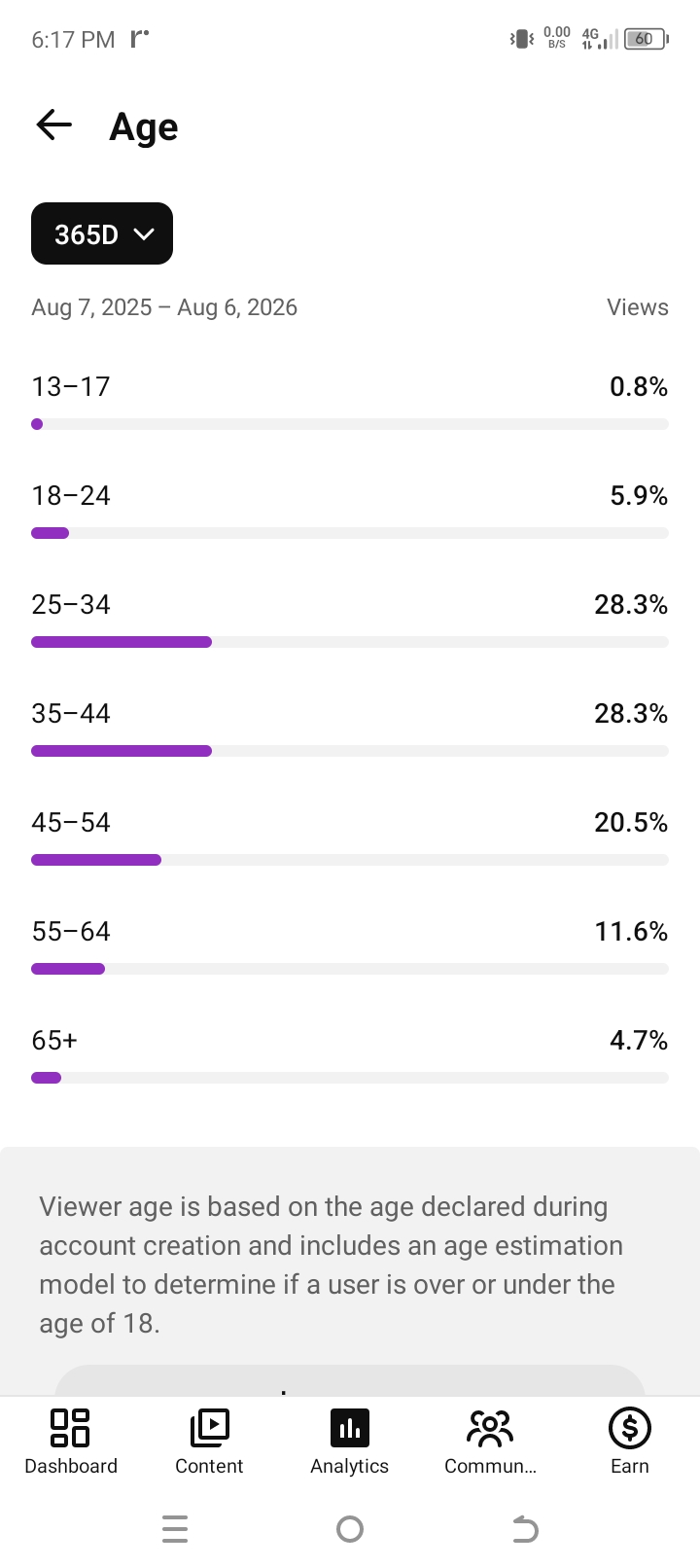Open the 365D time range dropdown
700x1568 pixels.
tap(102, 233)
